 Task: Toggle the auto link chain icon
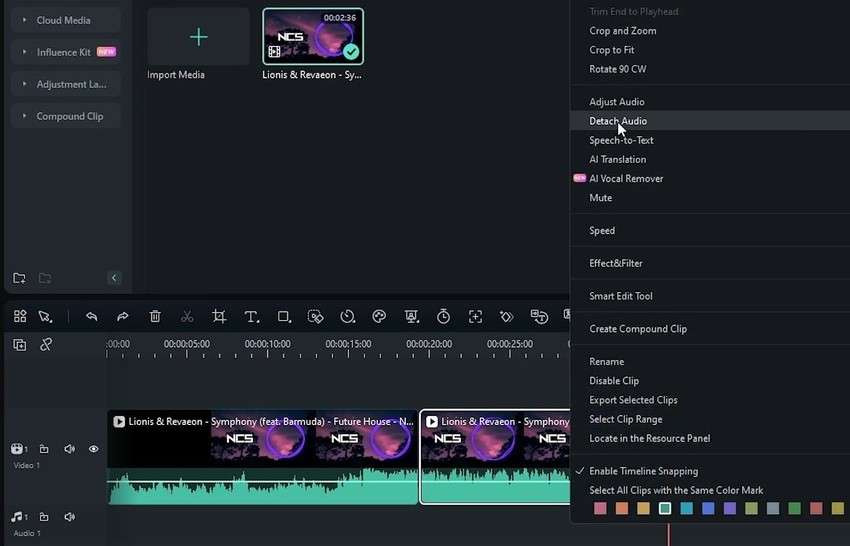click(x=46, y=344)
